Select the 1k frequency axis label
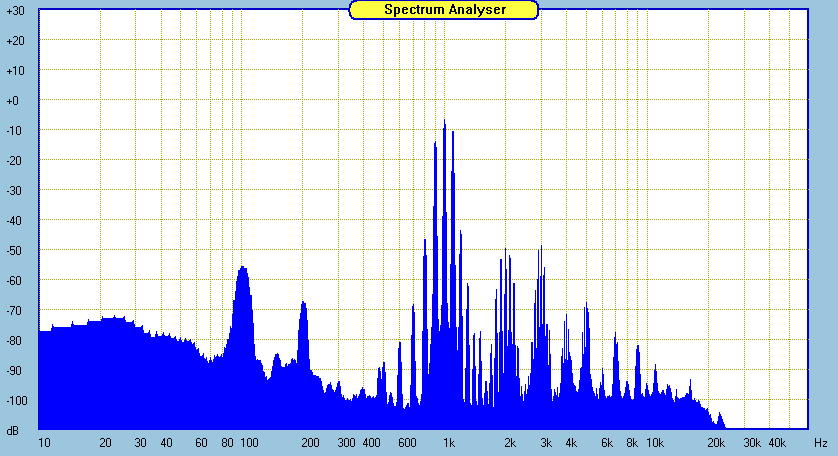The image size is (838, 456). click(x=449, y=442)
